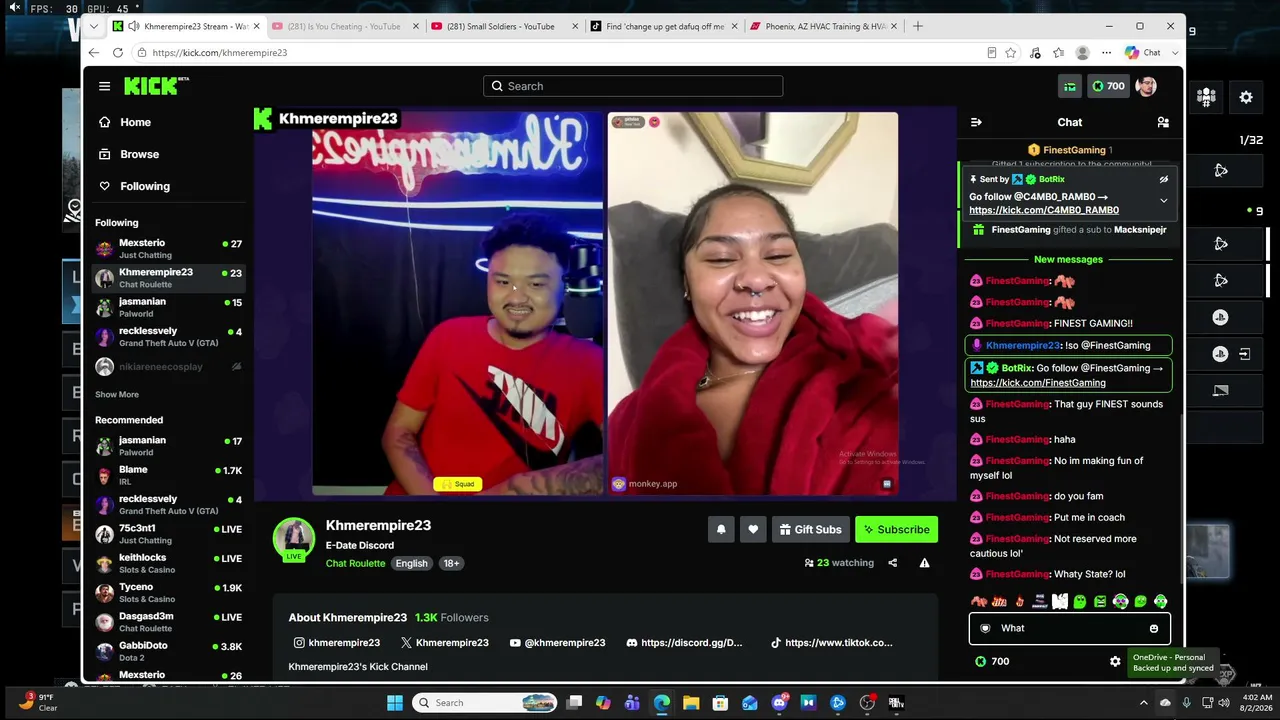Subscribe to Khmerempire23
1280x720 pixels.
[x=896, y=529]
